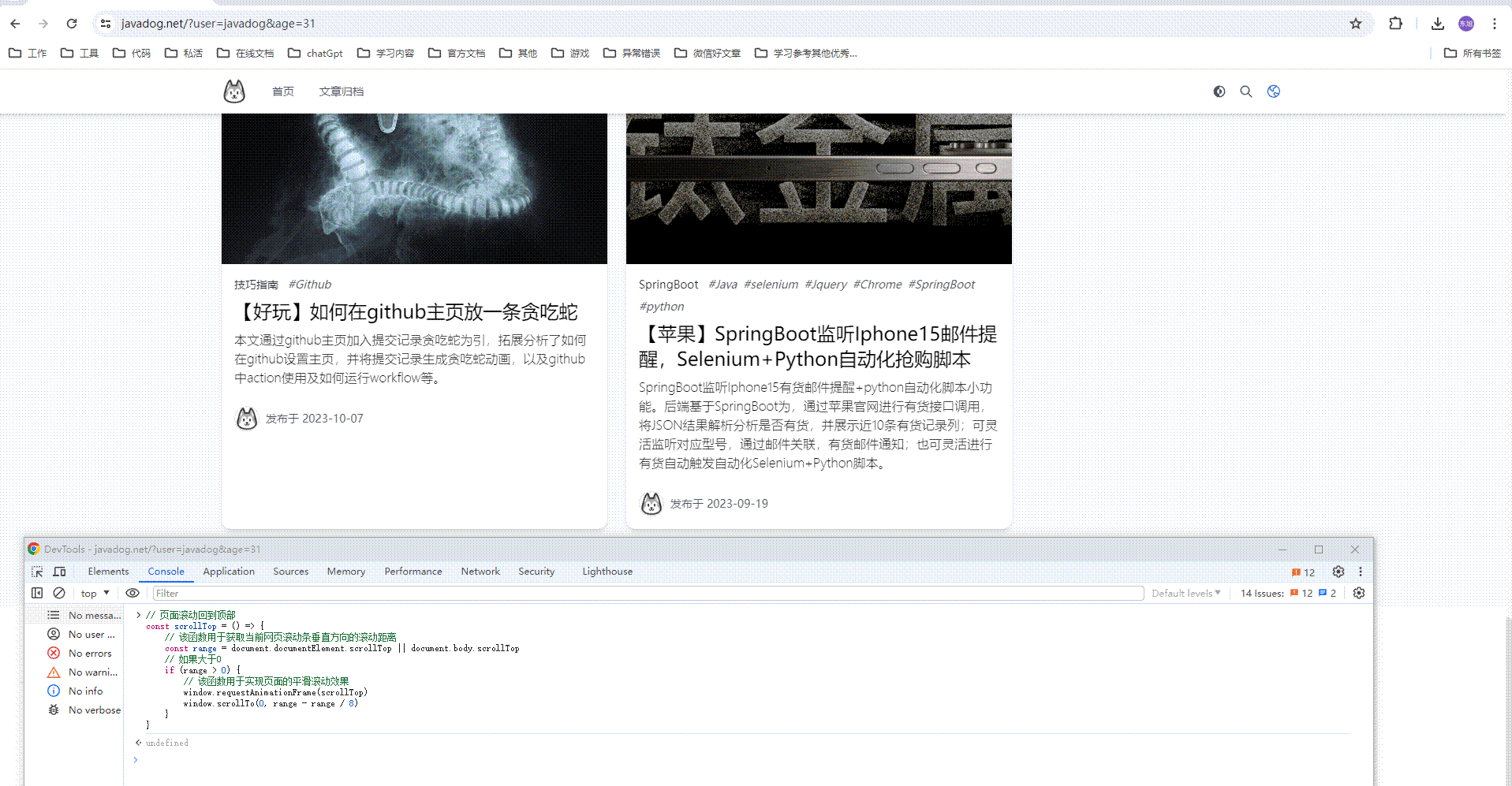Open the 所有书签 bookmarks folder
1512x786 pixels.
click(x=1473, y=53)
